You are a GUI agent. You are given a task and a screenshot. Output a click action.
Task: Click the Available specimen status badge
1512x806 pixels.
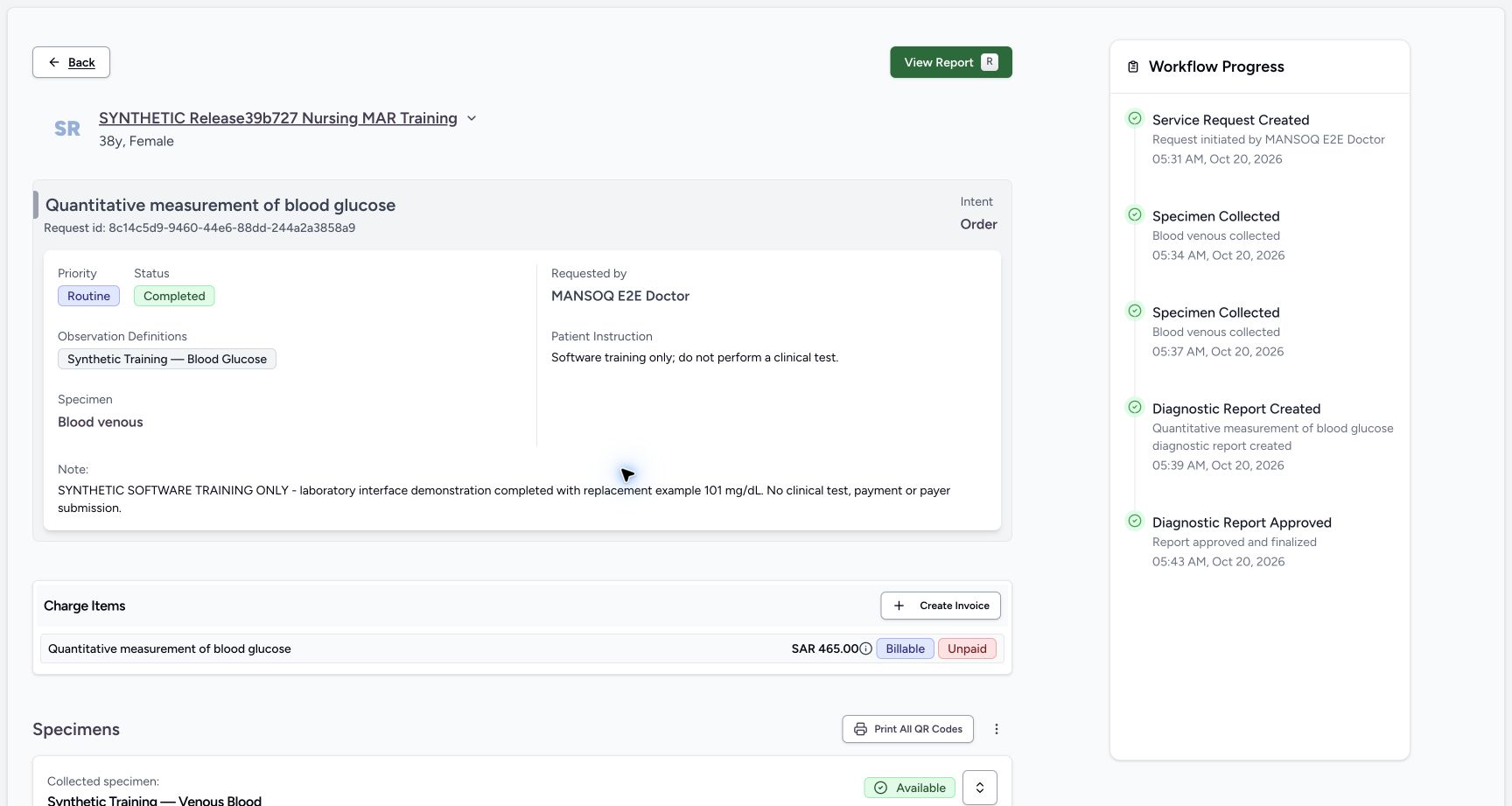pos(910,788)
